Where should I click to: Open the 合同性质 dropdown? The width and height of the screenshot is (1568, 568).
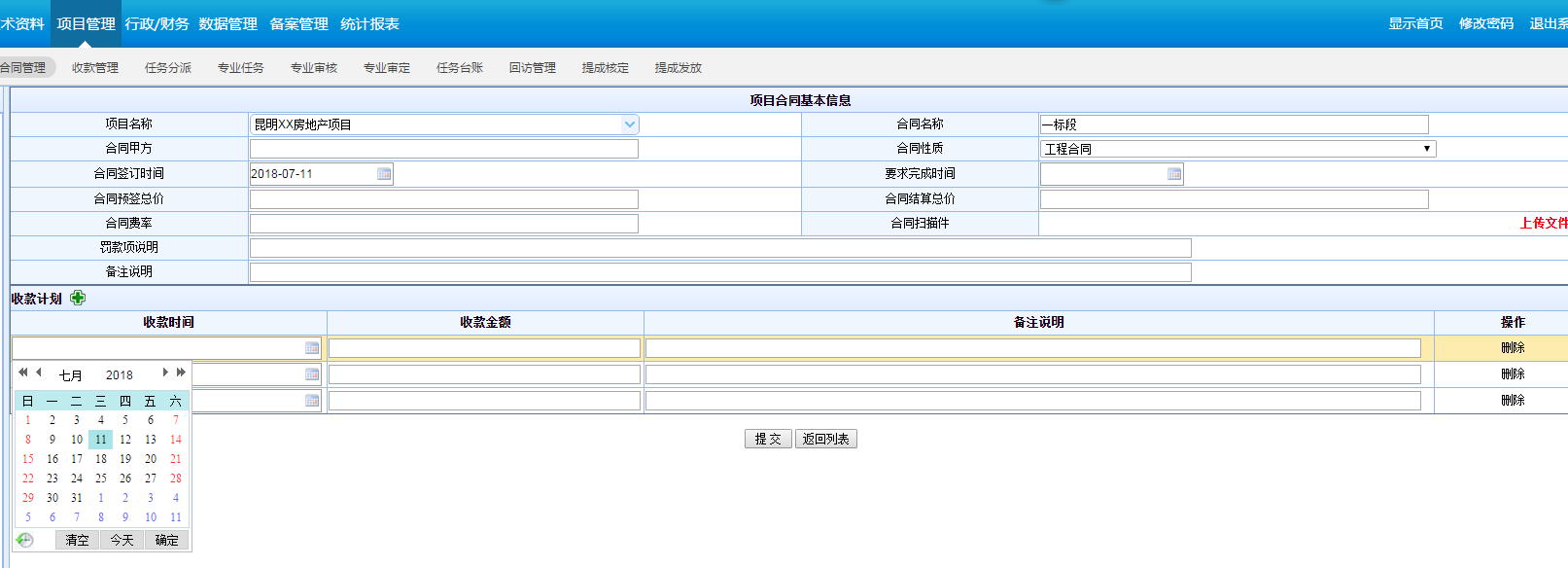1426,149
